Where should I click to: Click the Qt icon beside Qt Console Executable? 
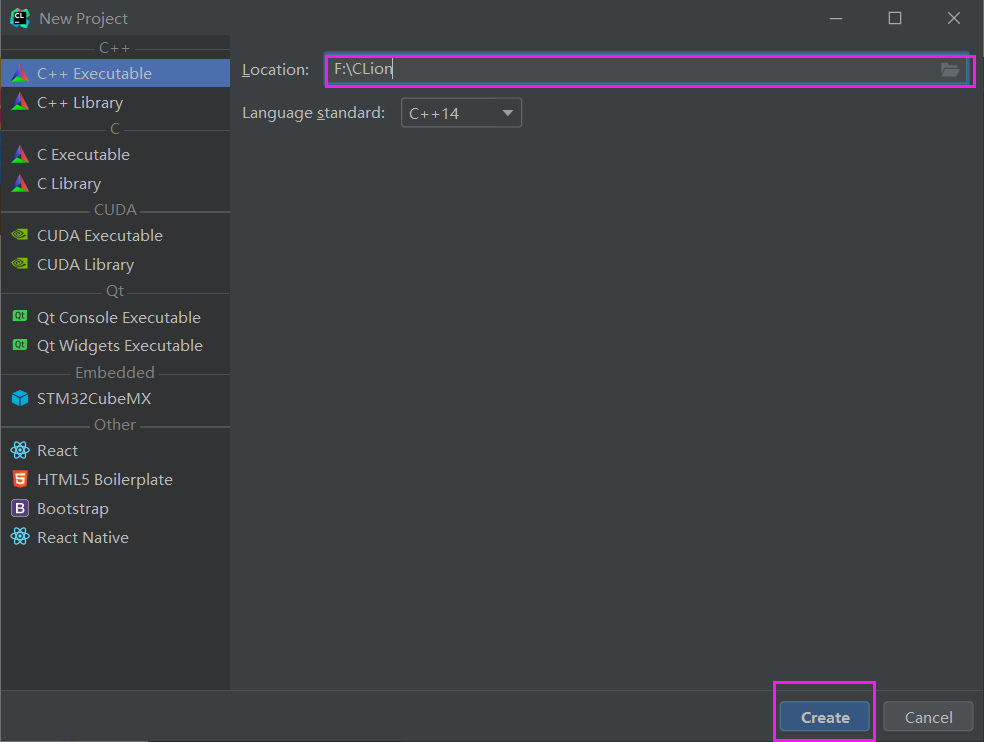[x=20, y=316]
